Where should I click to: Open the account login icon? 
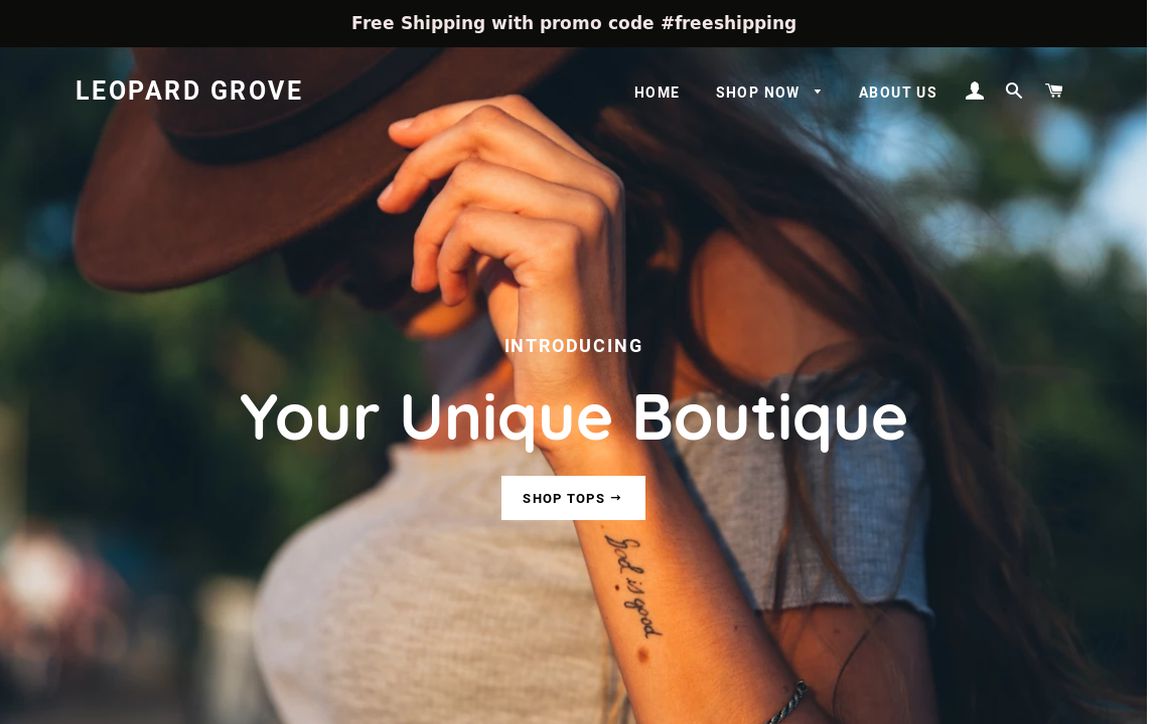click(974, 91)
